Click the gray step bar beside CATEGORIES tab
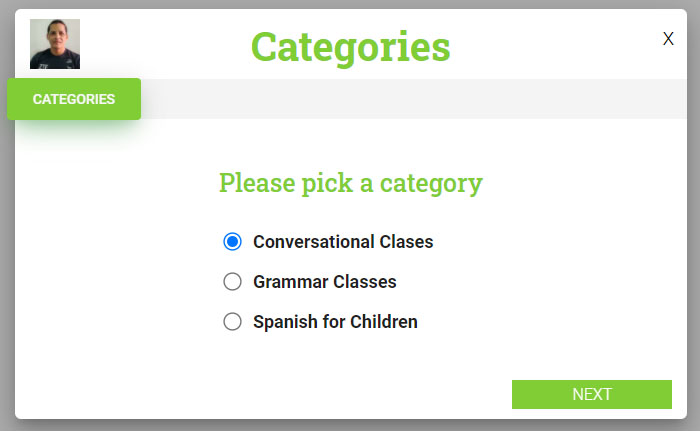 (410, 99)
